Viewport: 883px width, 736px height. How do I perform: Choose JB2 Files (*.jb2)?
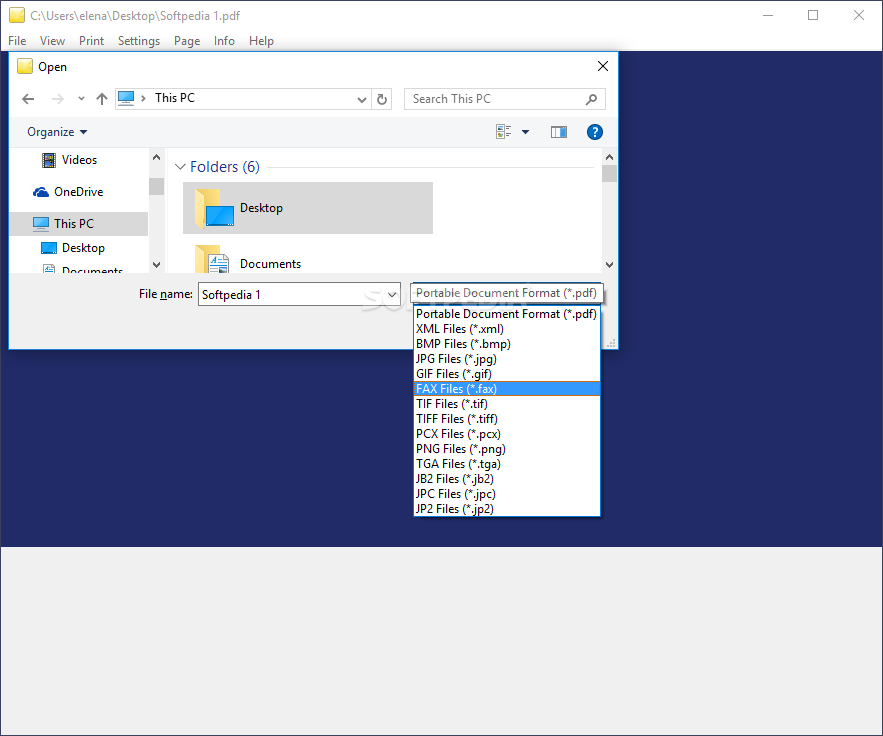(x=507, y=479)
